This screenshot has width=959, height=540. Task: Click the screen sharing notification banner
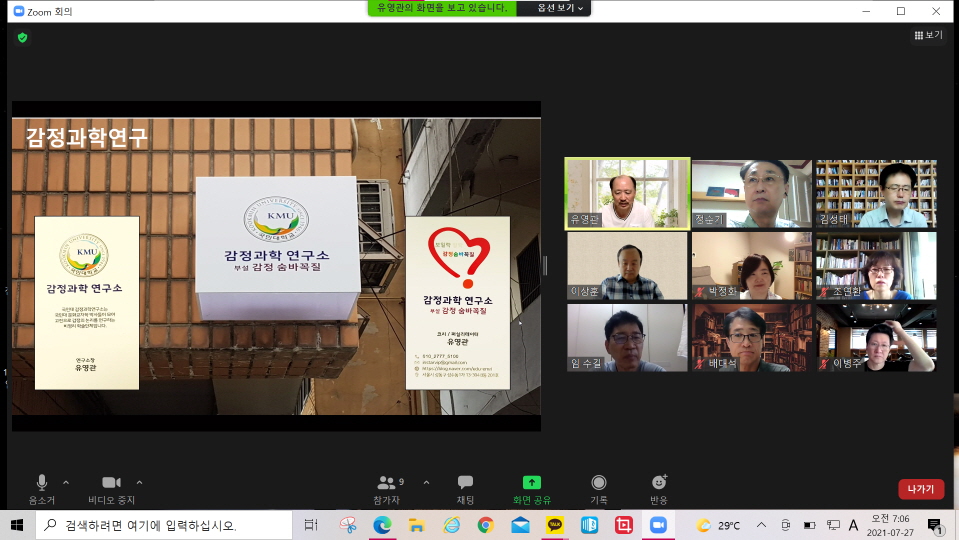(x=442, y=8)
